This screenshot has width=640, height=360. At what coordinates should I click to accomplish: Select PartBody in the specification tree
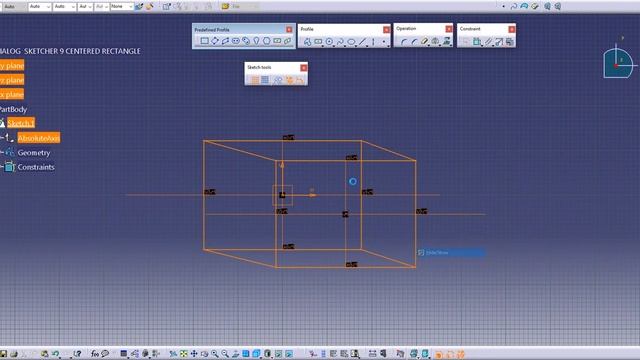click(13, 109)
